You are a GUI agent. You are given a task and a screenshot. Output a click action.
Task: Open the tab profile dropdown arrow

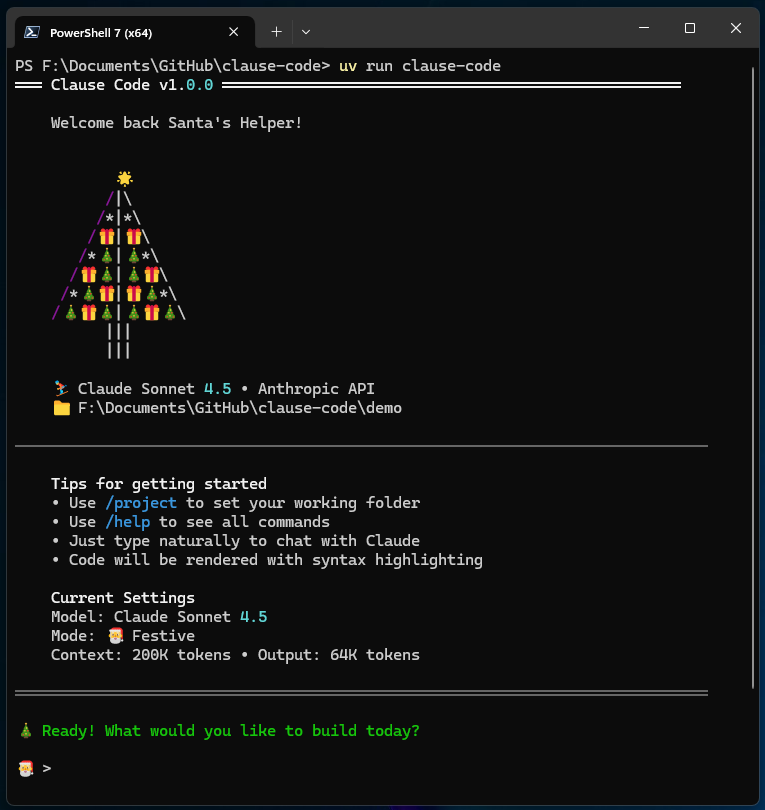point(306,32)
